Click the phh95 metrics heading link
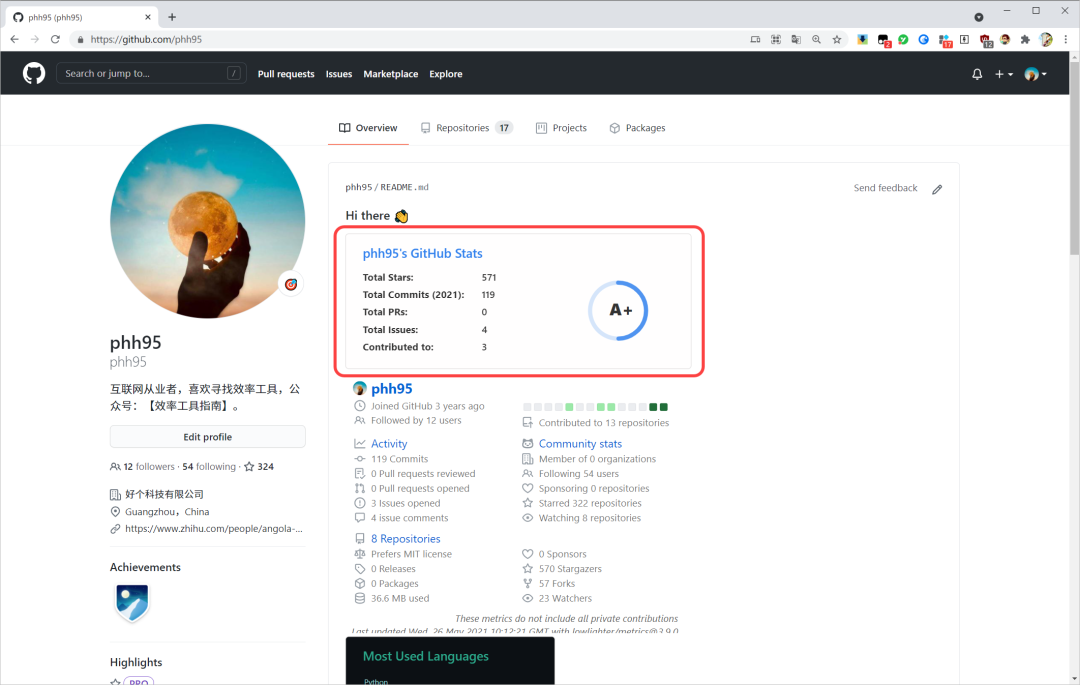This screenshot has width=1080, height=685. tap(391, 389)
